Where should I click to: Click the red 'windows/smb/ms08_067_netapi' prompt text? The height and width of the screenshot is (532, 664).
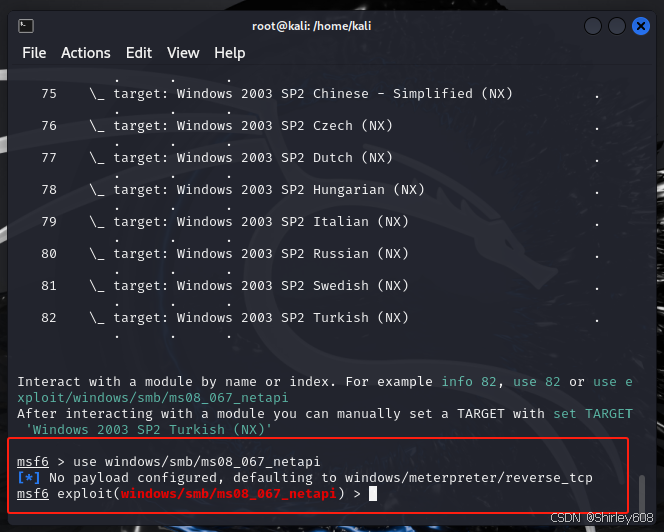tap(229, 493)
